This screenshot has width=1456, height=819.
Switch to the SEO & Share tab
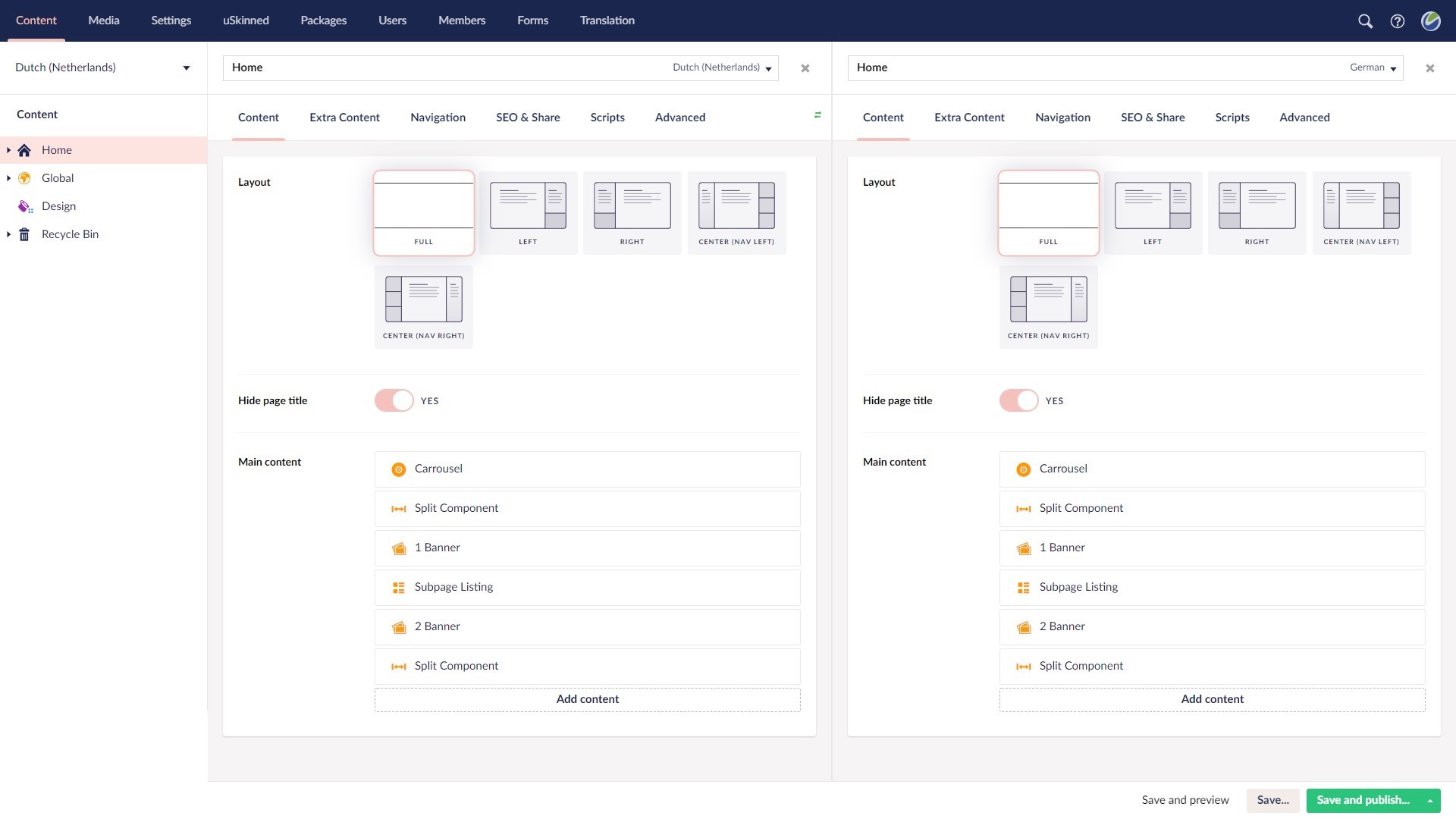528,118
